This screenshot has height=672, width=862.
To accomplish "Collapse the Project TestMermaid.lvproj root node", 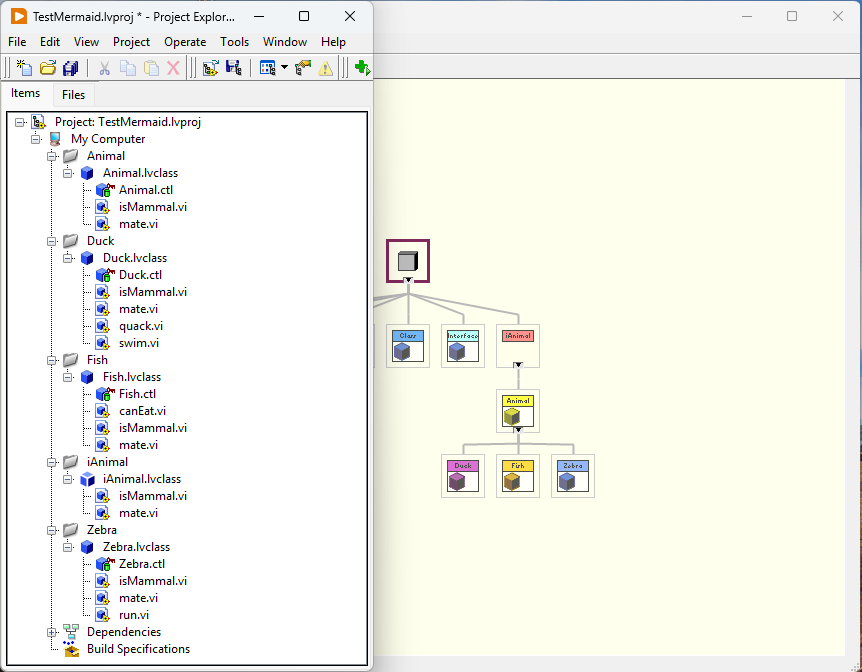I will 20,122.
